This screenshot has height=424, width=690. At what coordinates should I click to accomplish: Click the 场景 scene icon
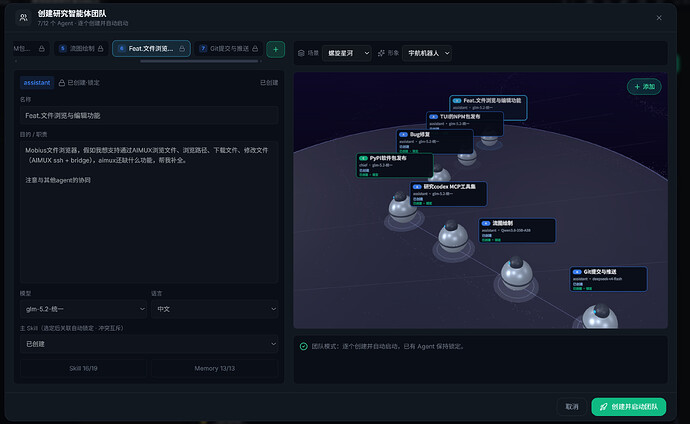point(301,53)
